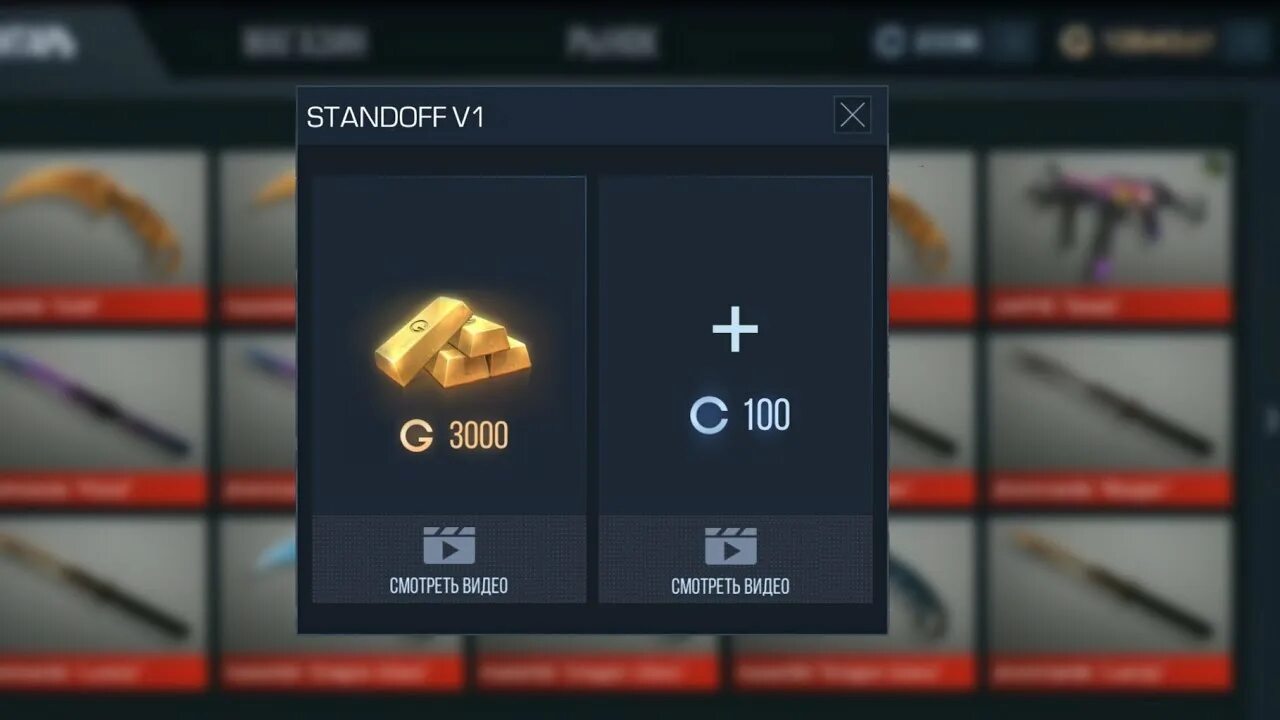Click the clapperboard icon under the gold reward
This screenshot has height=720, width=1280.
coord(449,546)
